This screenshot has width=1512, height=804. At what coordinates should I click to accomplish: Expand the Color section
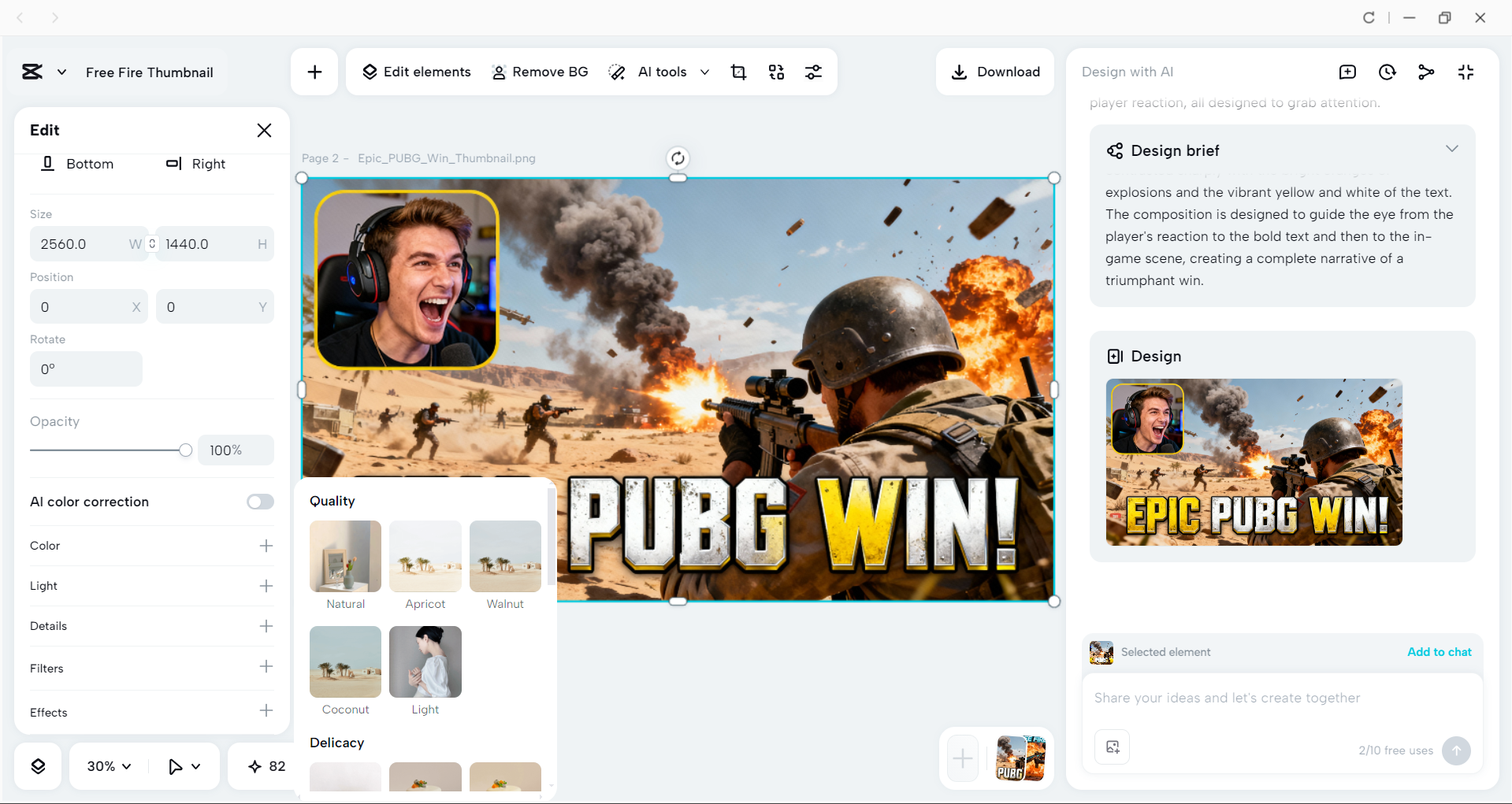point(266,546)
